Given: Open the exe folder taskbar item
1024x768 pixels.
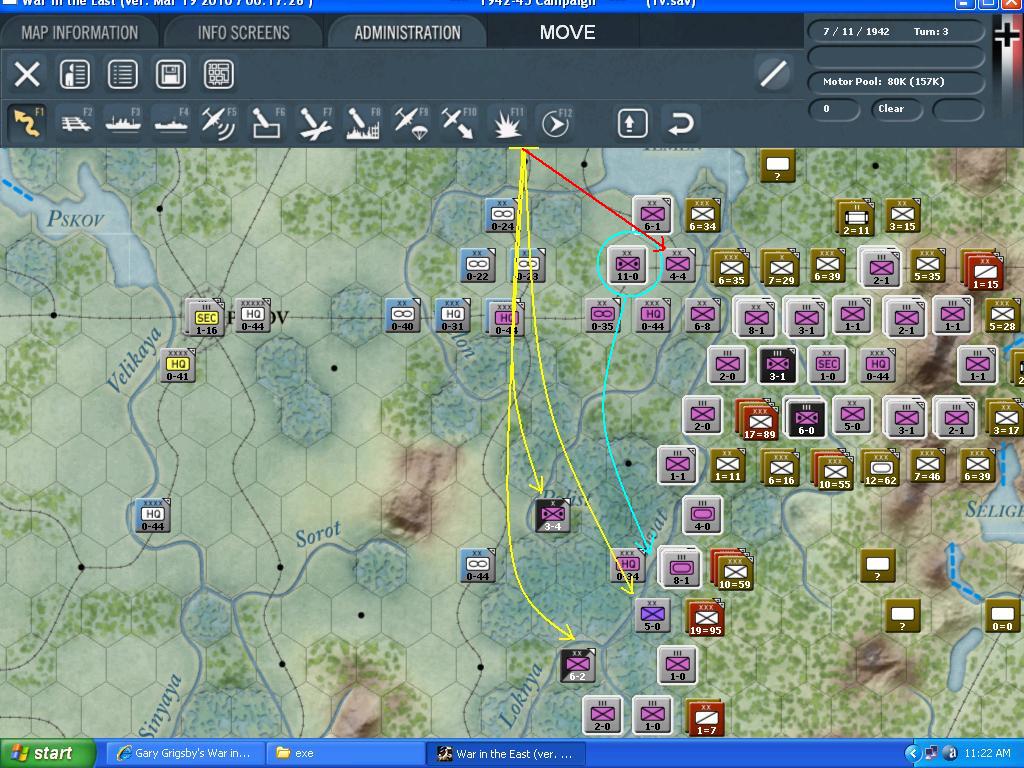Looking at the screenshot, I should [x=345, y=753].
